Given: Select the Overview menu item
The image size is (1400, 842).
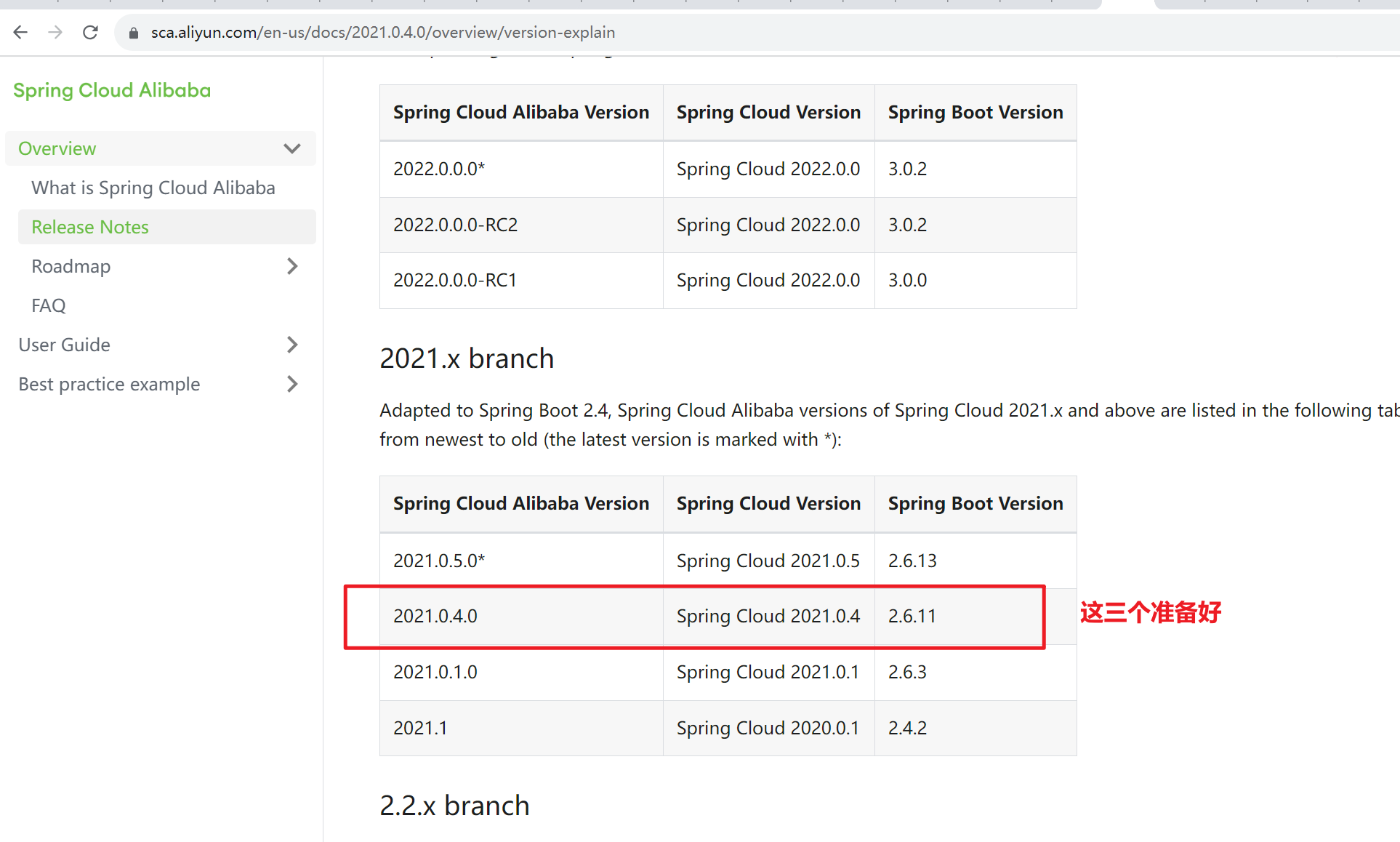Looking at the screenshot, I should coord(57,148).
